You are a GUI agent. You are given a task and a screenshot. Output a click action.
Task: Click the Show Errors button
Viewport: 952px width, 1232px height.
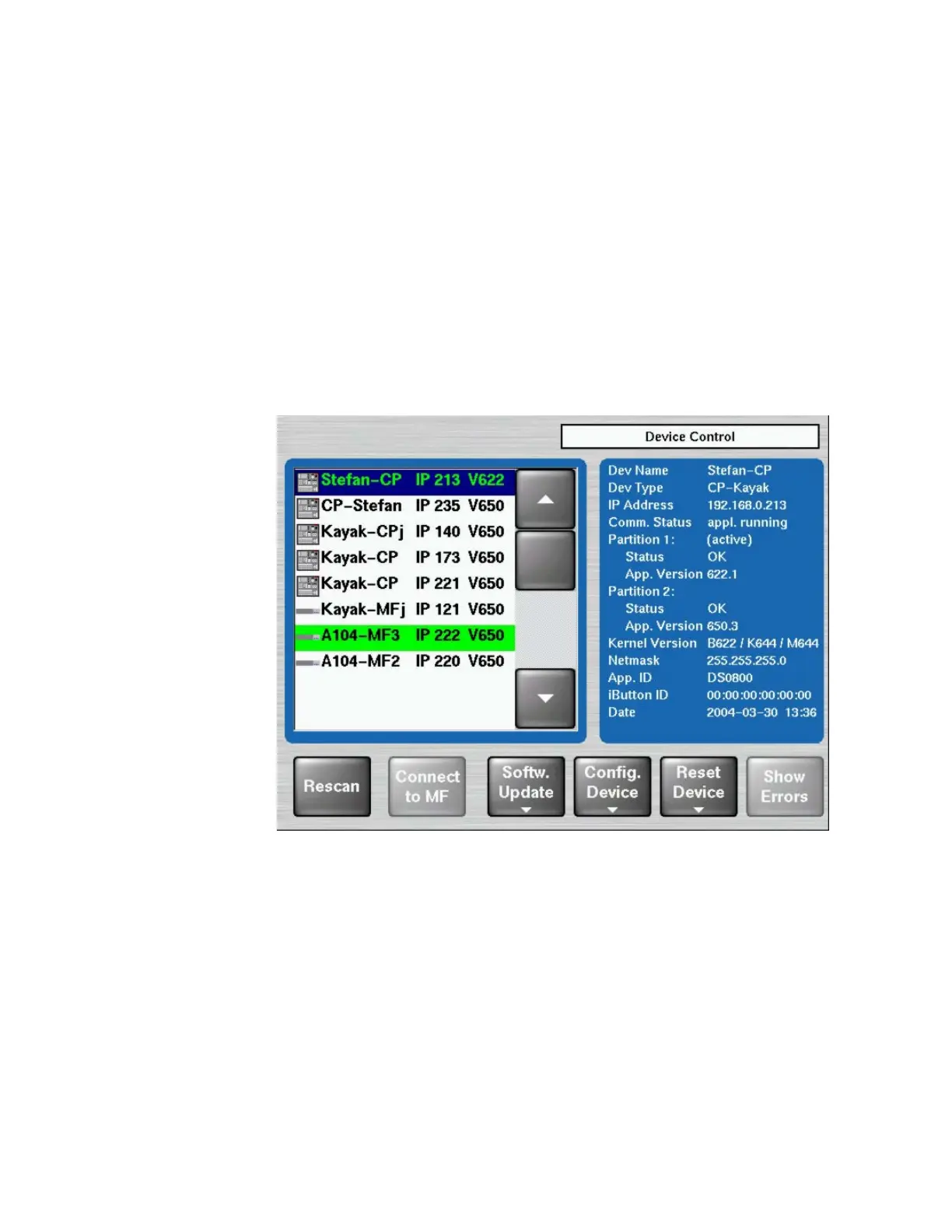click(785, 786)
